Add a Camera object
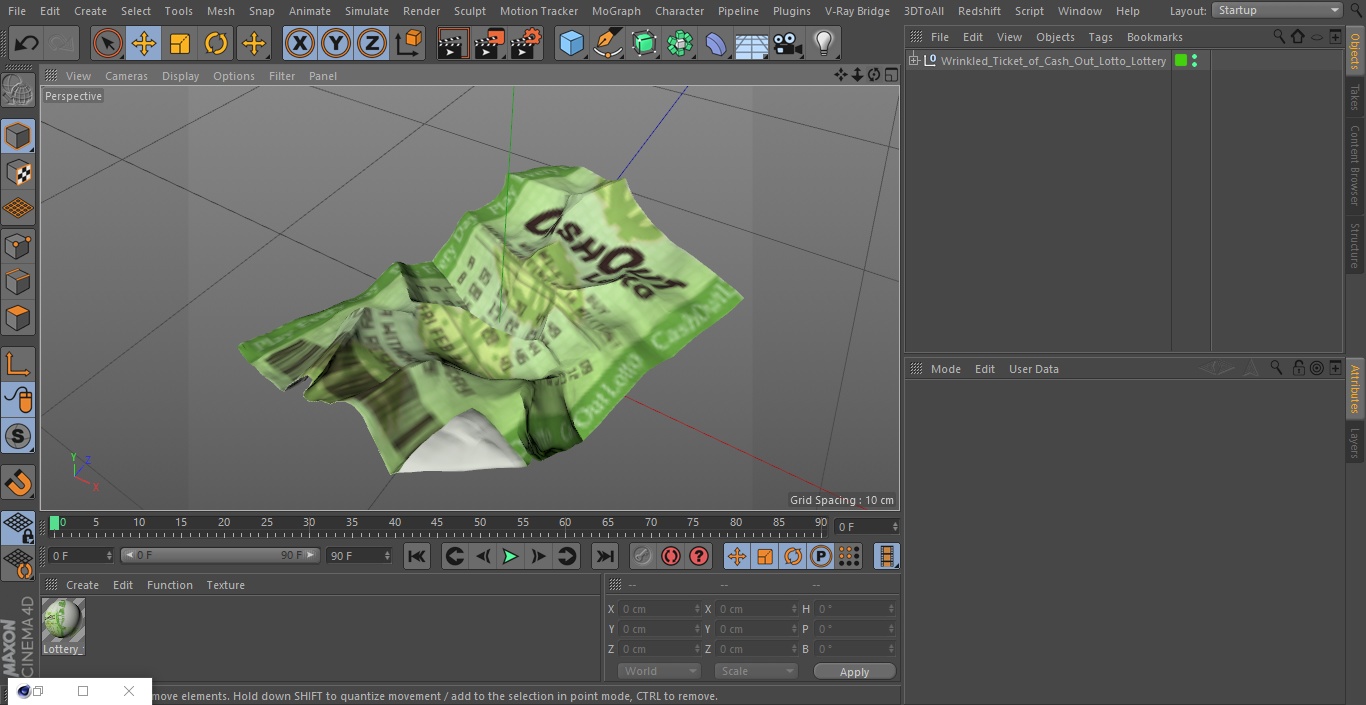Image resolution: width=1366 pixels, height=705 pixels. (x=787, y=43)
